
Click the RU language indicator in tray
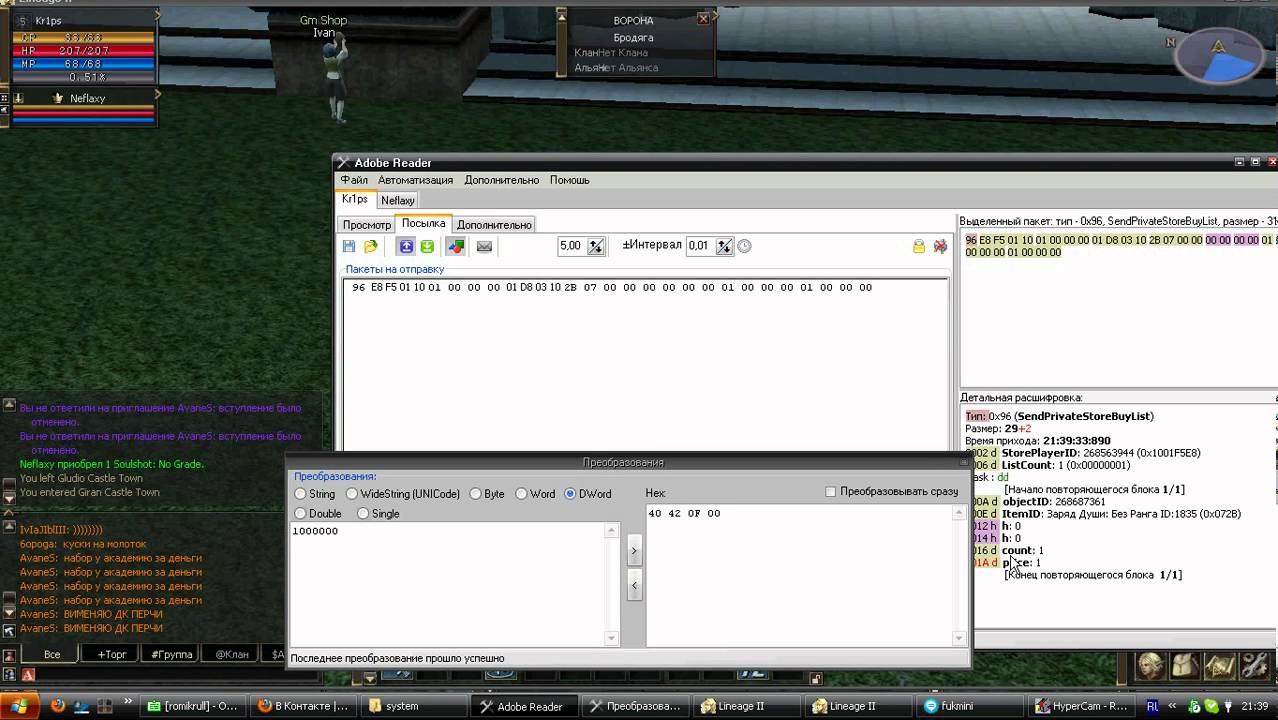click(1152, 706)
